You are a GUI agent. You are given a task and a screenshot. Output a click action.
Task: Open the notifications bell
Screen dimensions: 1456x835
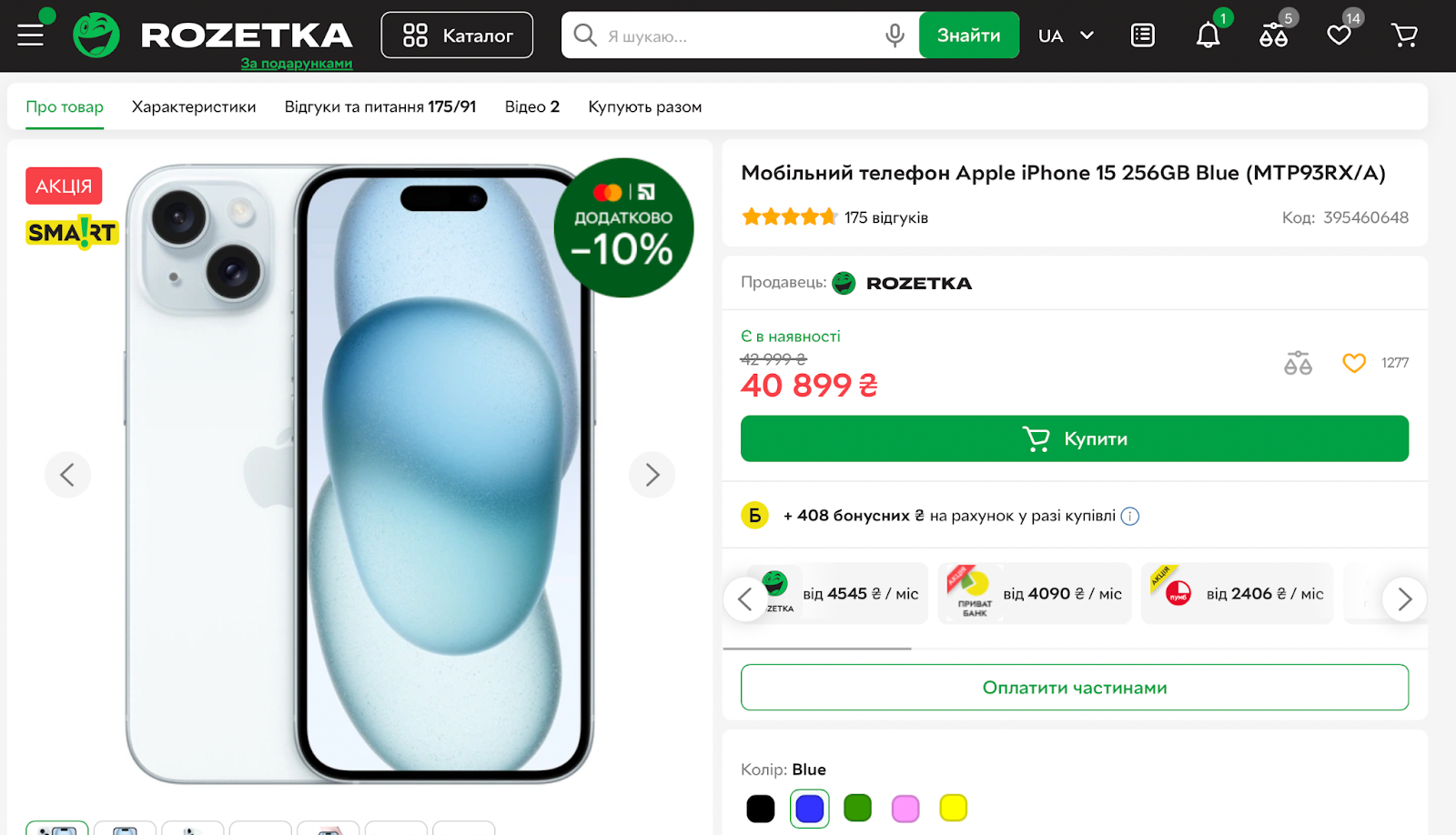[1208, 35]
